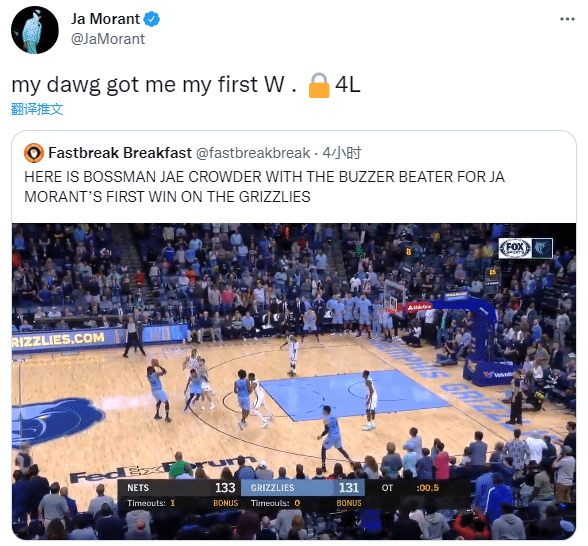
Task: Open the @JaMorant handle link
Action: (x=108, y=39)
